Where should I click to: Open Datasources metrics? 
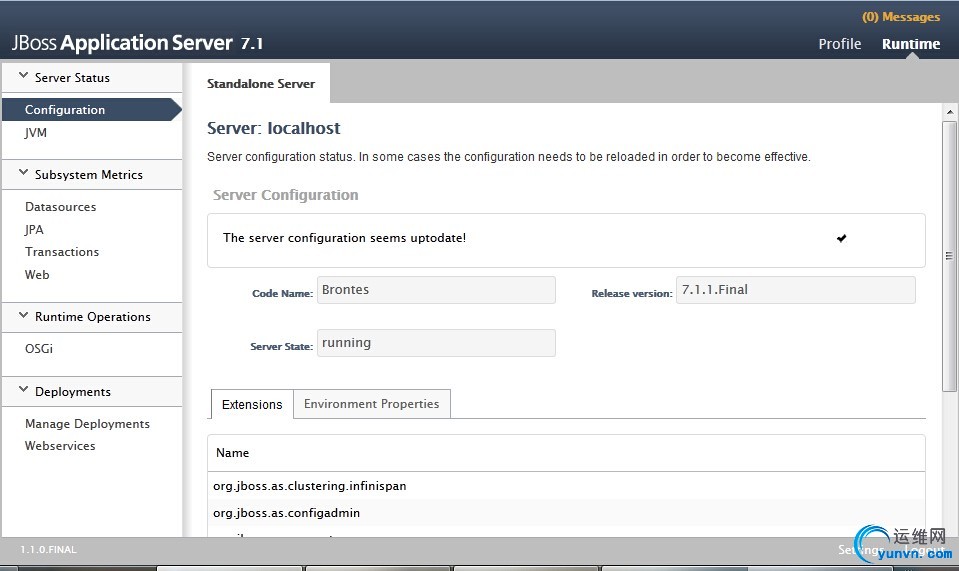coord(61,207)
